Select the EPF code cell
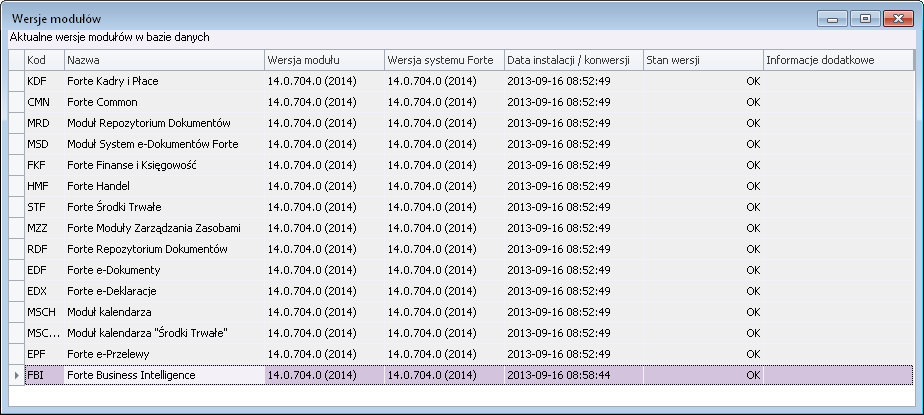This screenshot has width=924, height=415. coord(45,354)
